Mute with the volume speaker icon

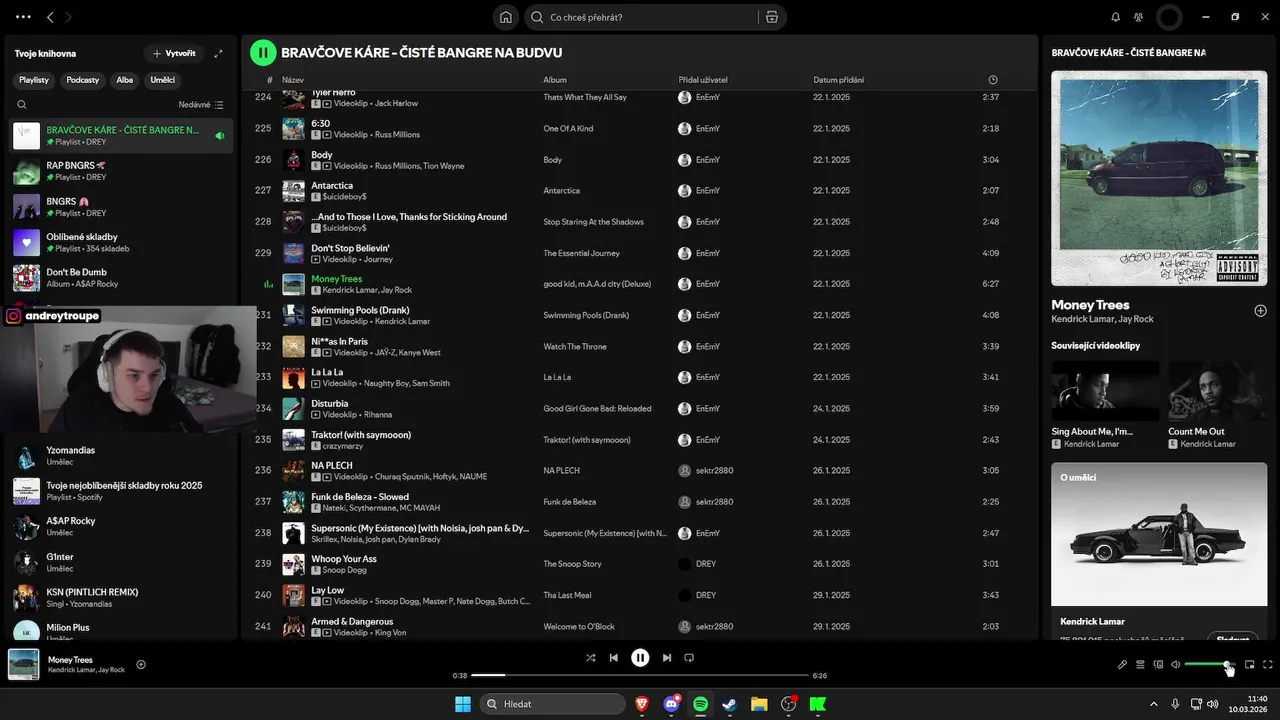[x=1176, y=664]
